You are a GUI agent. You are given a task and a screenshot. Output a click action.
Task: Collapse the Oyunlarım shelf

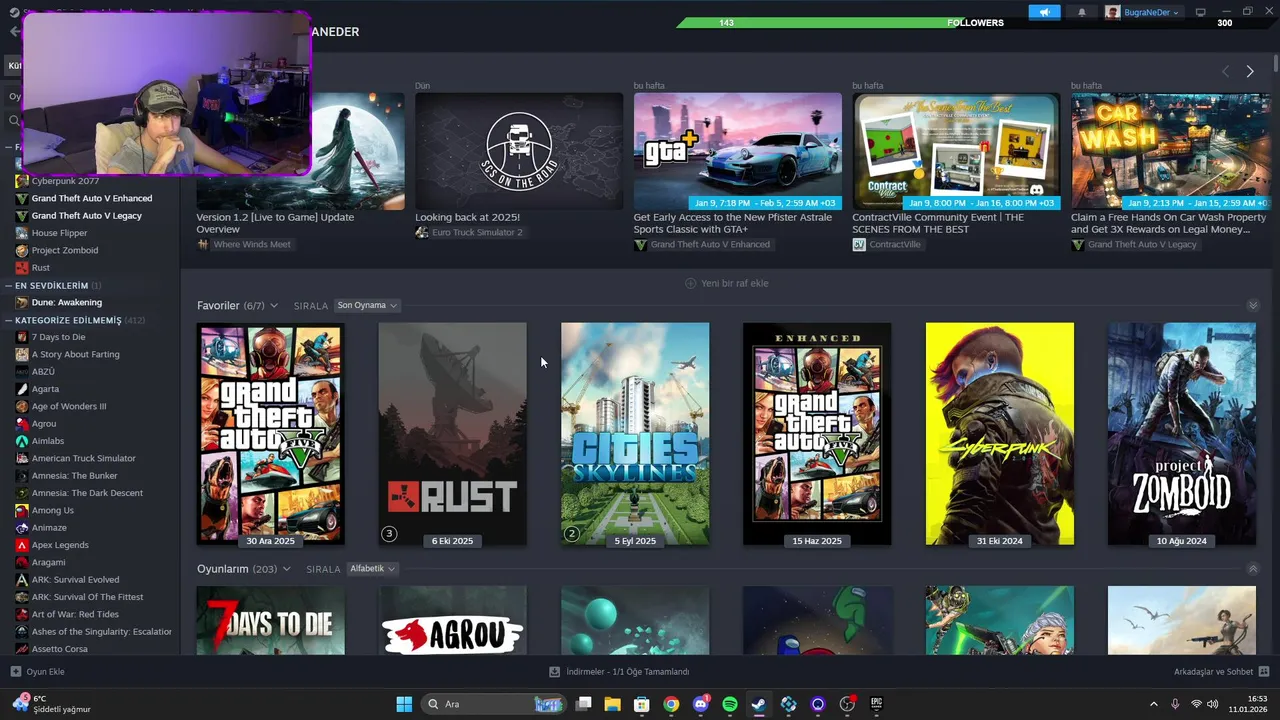pos(1253,569)
